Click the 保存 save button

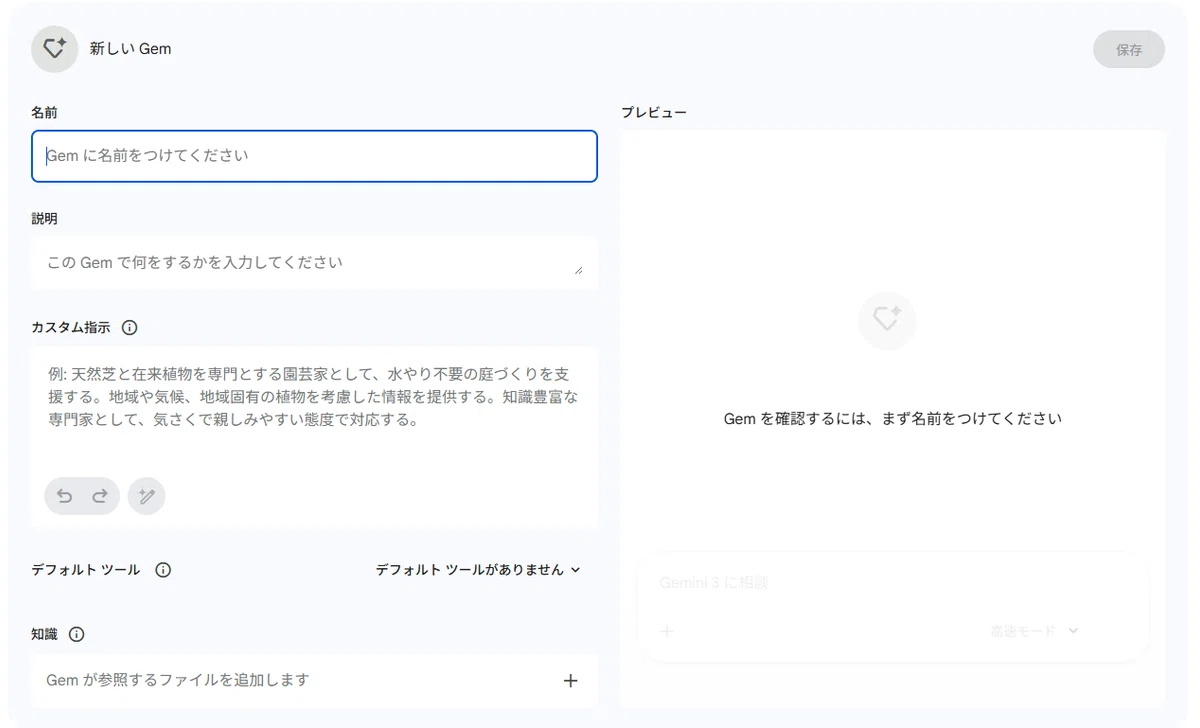(1129, 49)
